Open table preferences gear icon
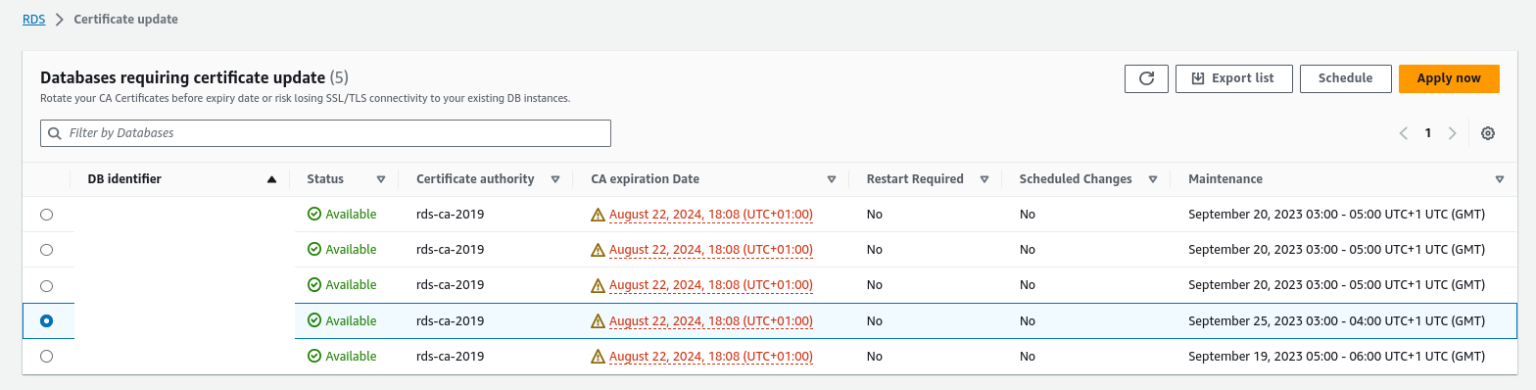The image size is (1536, 390). click(1488, 133)
